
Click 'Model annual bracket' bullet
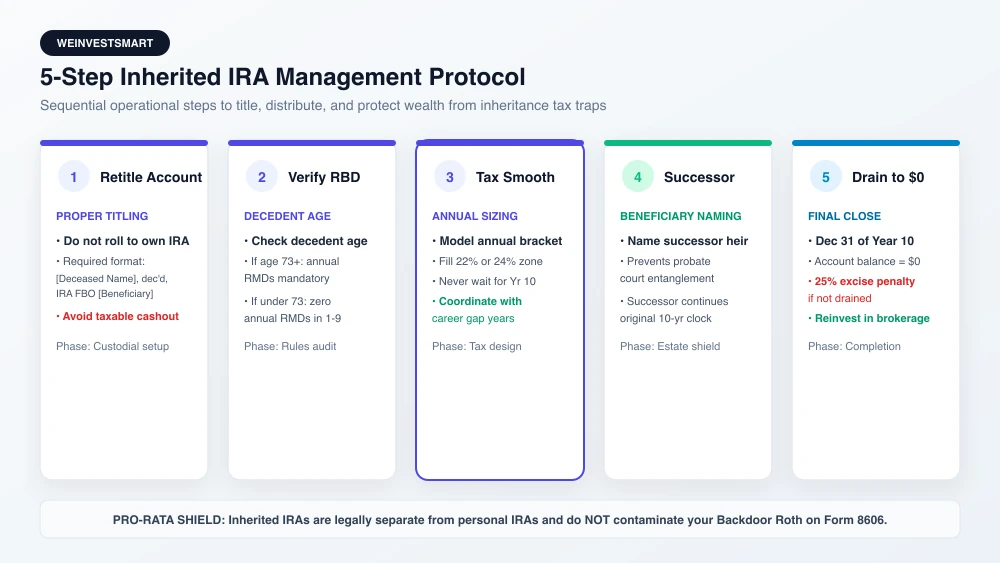point(497,241)
